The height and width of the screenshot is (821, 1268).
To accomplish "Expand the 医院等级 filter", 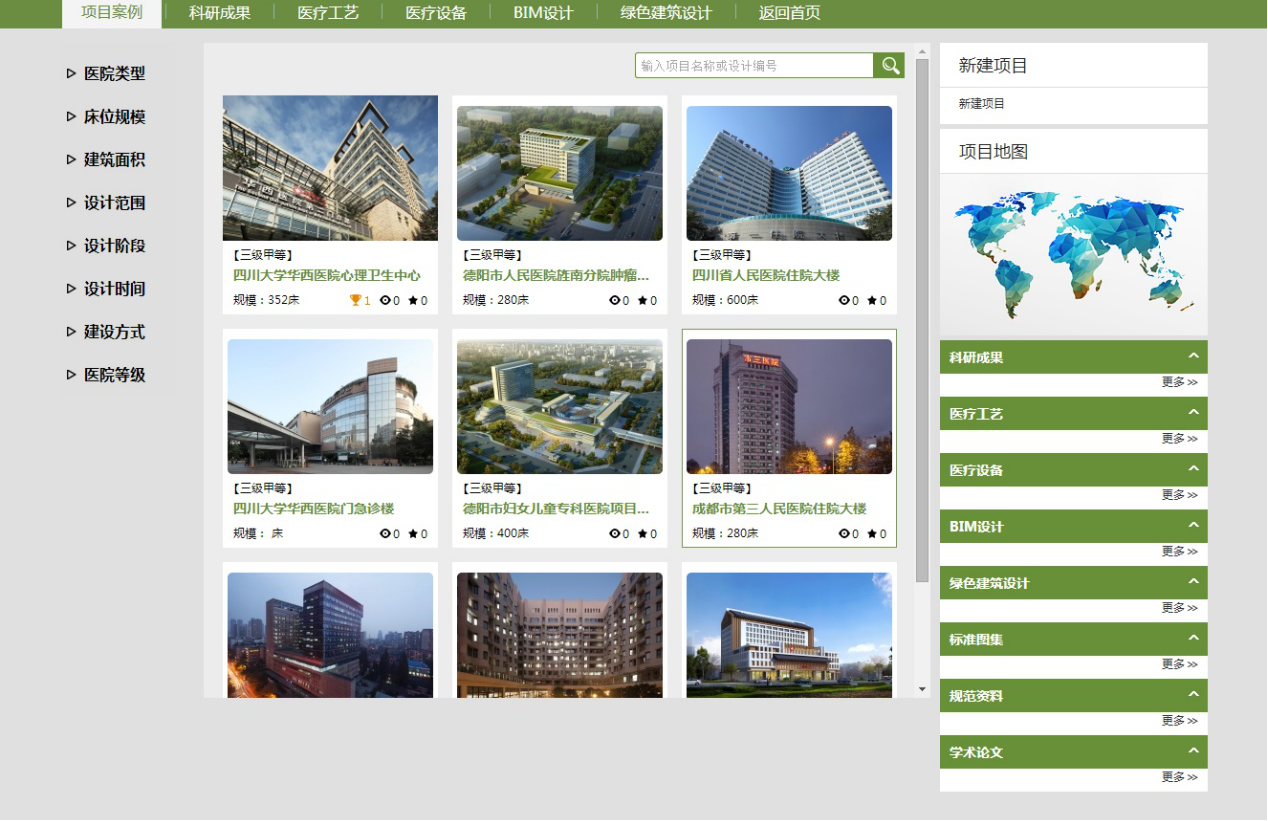I will (x=71, y=374).
